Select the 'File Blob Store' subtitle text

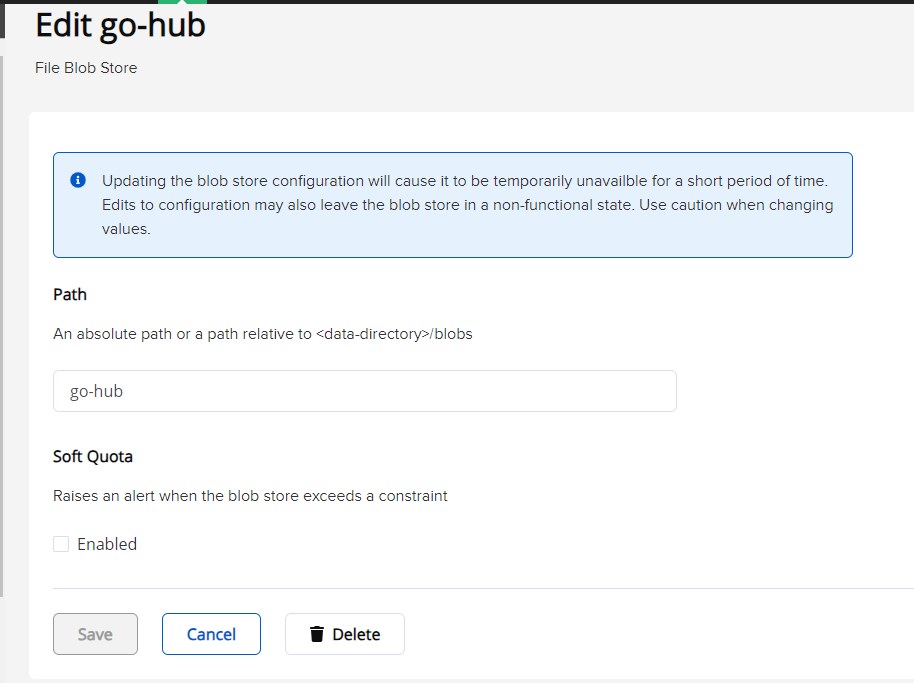point(86,68)
